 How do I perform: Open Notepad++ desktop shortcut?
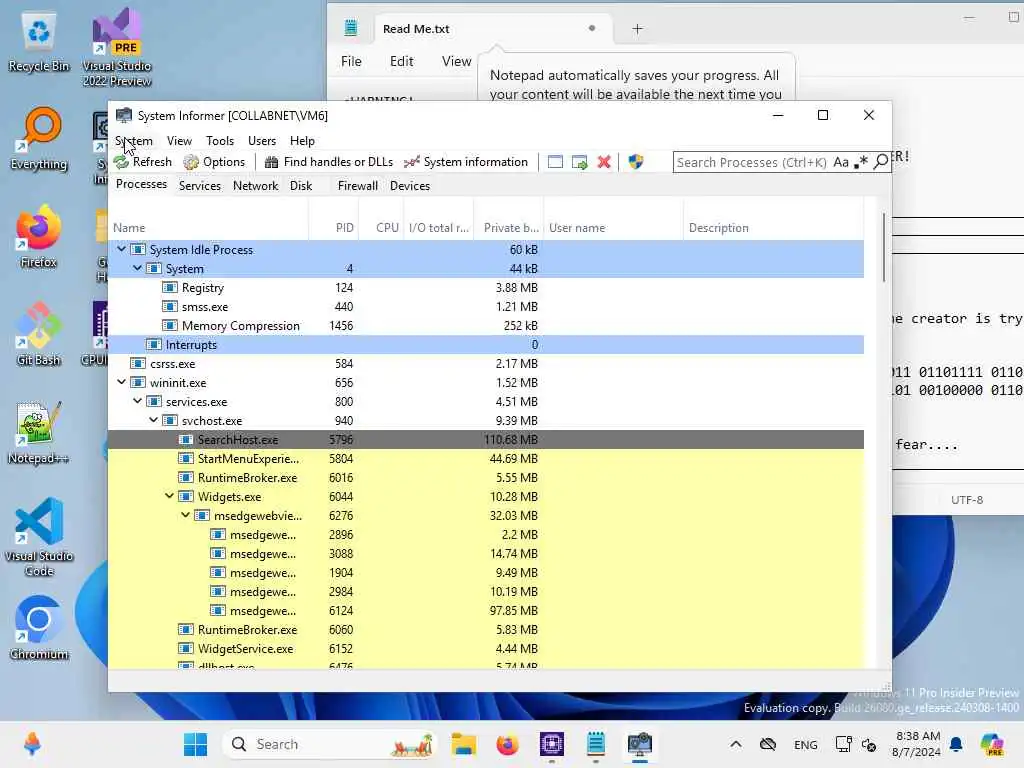pos(39,432)
